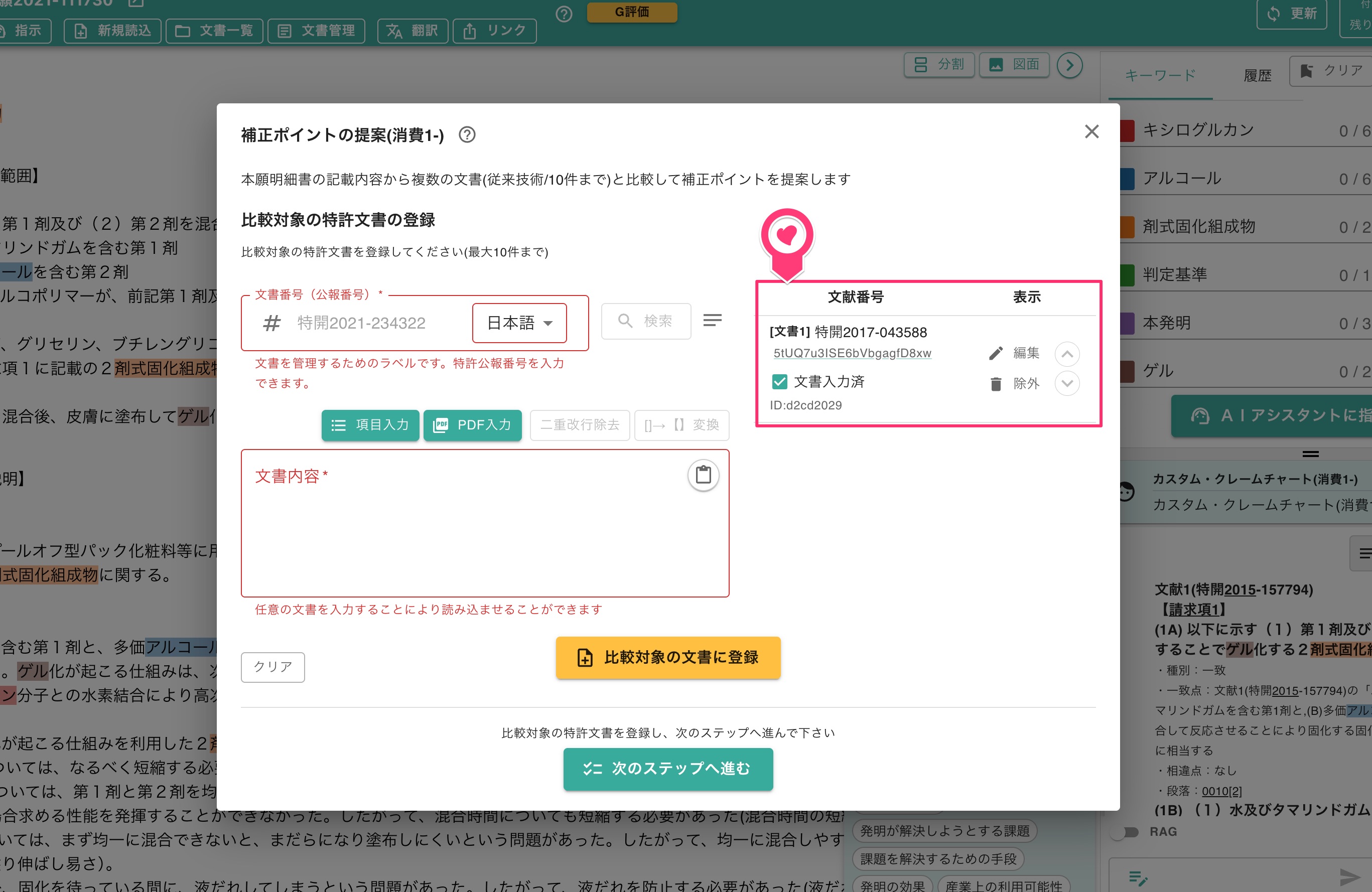Click the 0010[2] paragraph link
Viewport: 1372px width, 892px height.
coord(1221,791)
